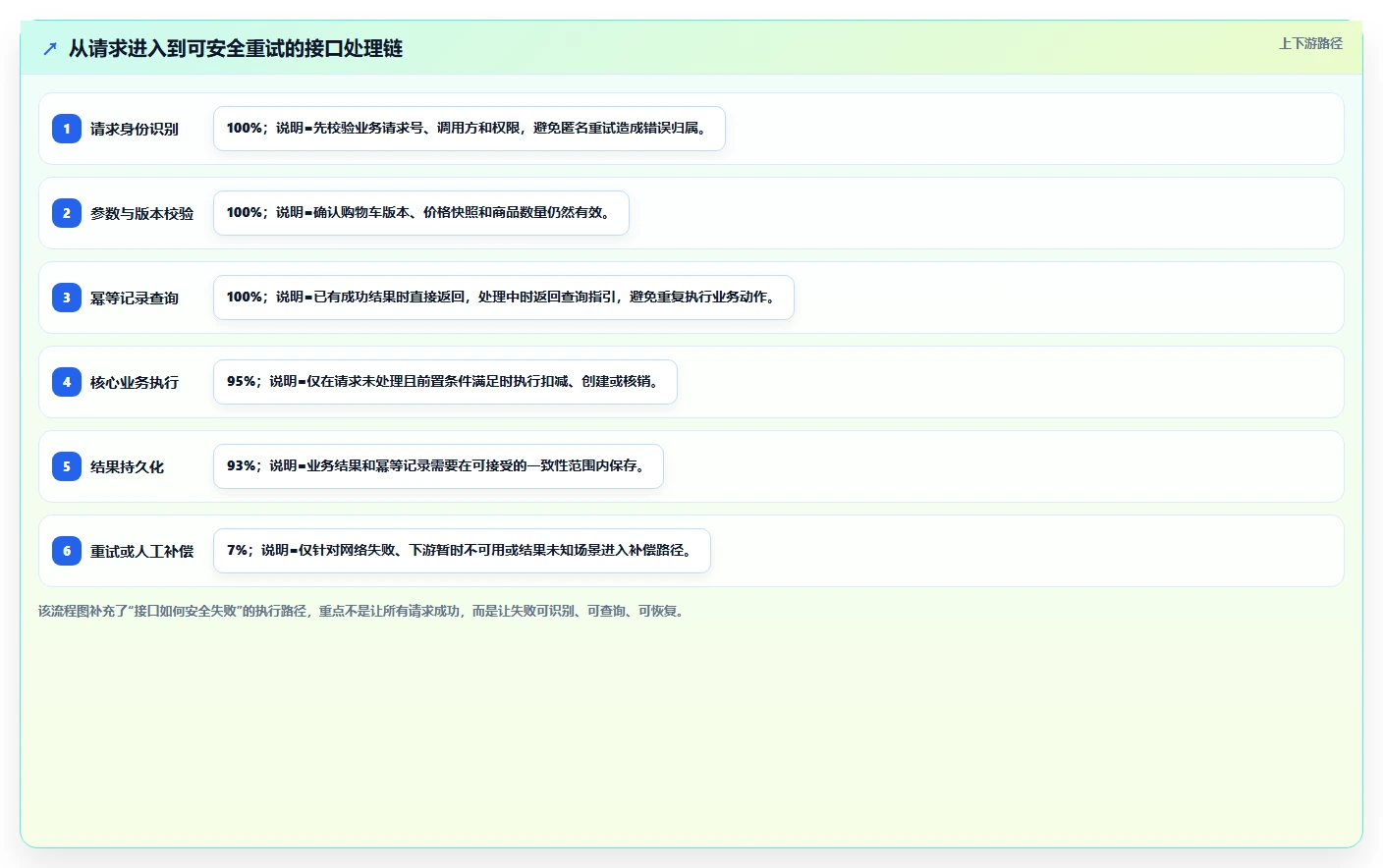Select step badge 2 for 参数与版本校验
The image size is (1383, 868).
point(67,213)
